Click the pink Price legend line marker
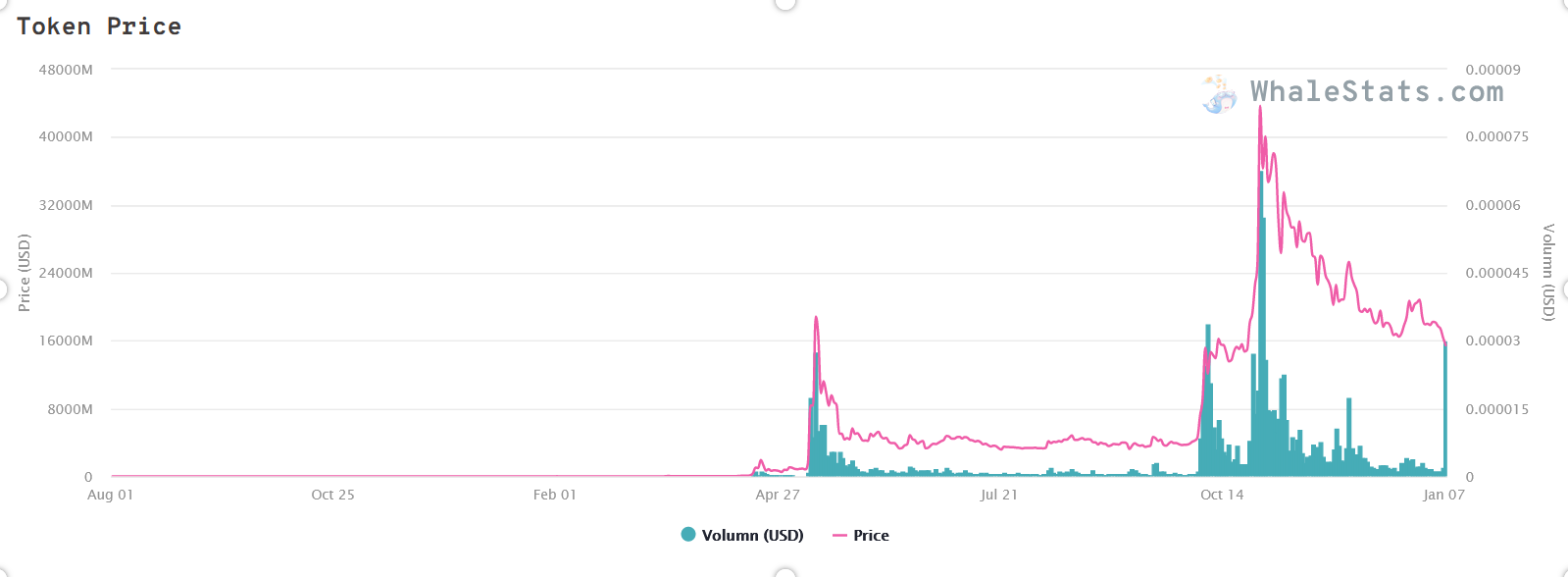This screenshot has height=577, width=1568. coord(839,536)
